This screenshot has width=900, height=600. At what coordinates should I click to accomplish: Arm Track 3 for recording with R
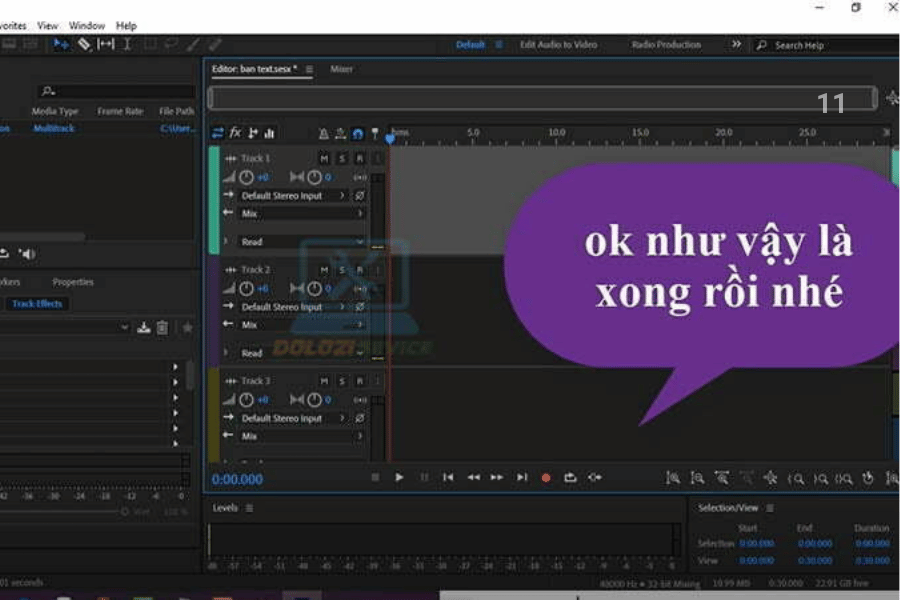pyautogui.click(x=359, y=381)
